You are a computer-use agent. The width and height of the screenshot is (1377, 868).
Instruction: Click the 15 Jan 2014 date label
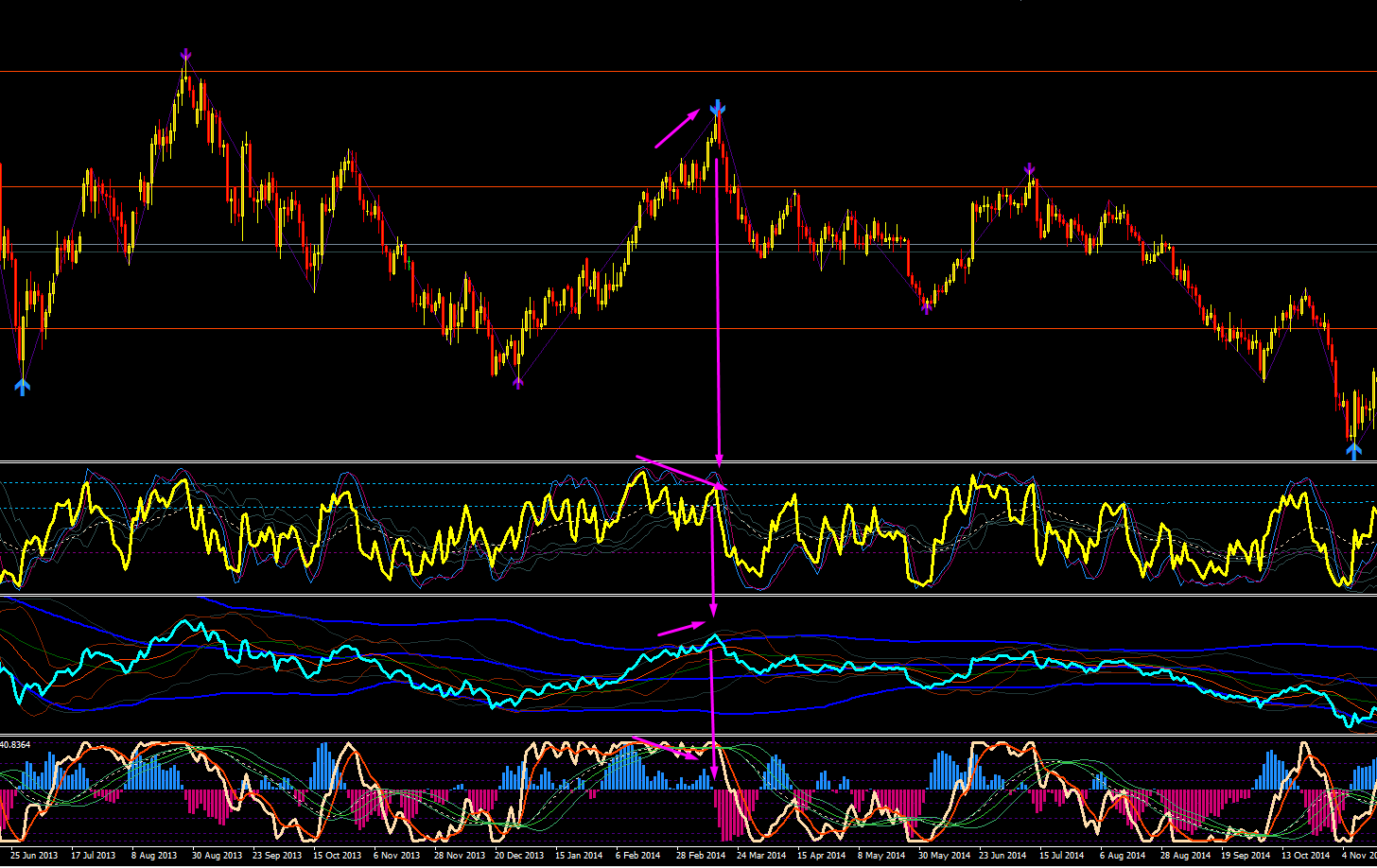pyautogui.click(x=579, y=856)
